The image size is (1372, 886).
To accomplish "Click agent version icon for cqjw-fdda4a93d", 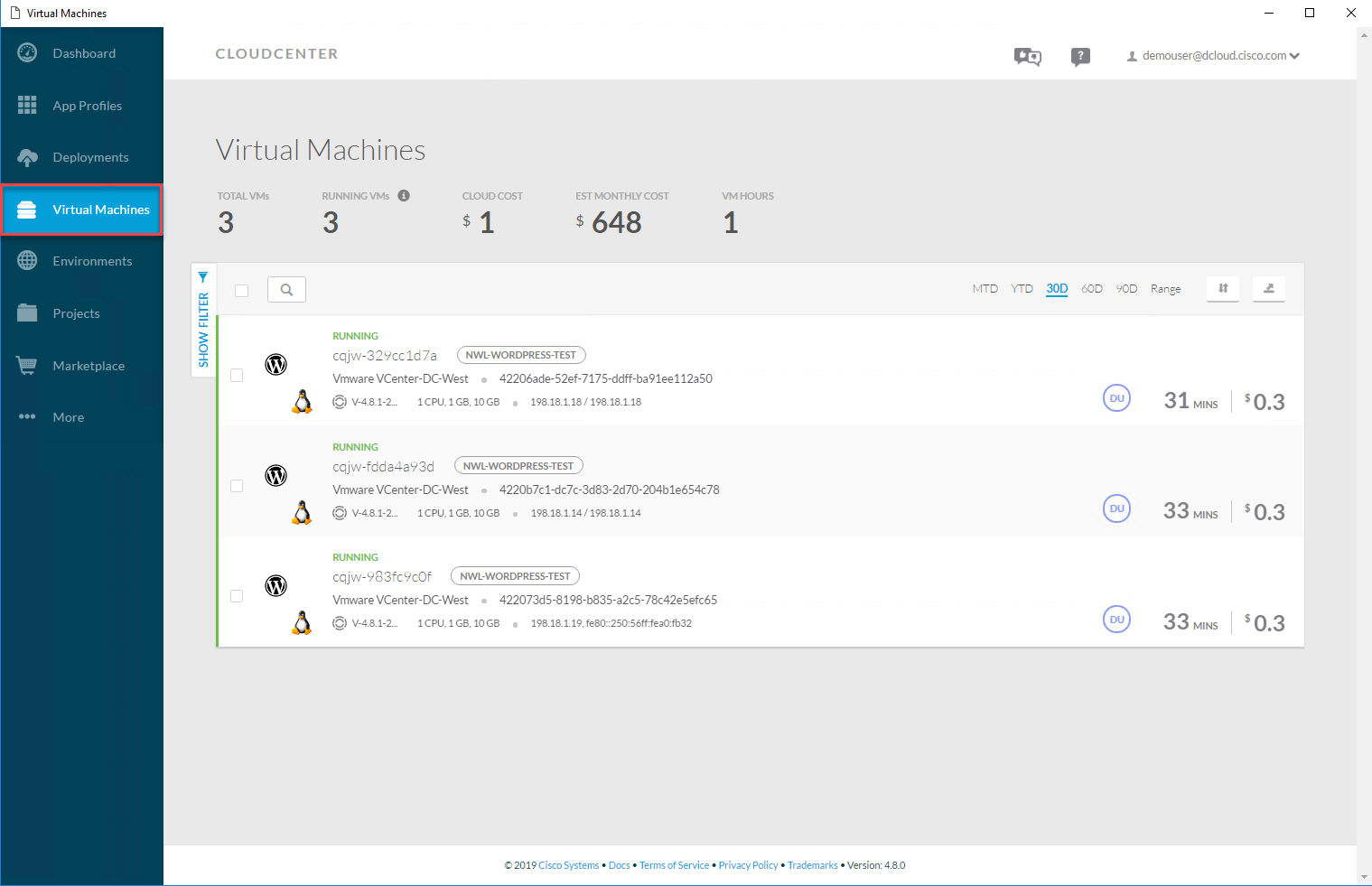I will (340, 513).
